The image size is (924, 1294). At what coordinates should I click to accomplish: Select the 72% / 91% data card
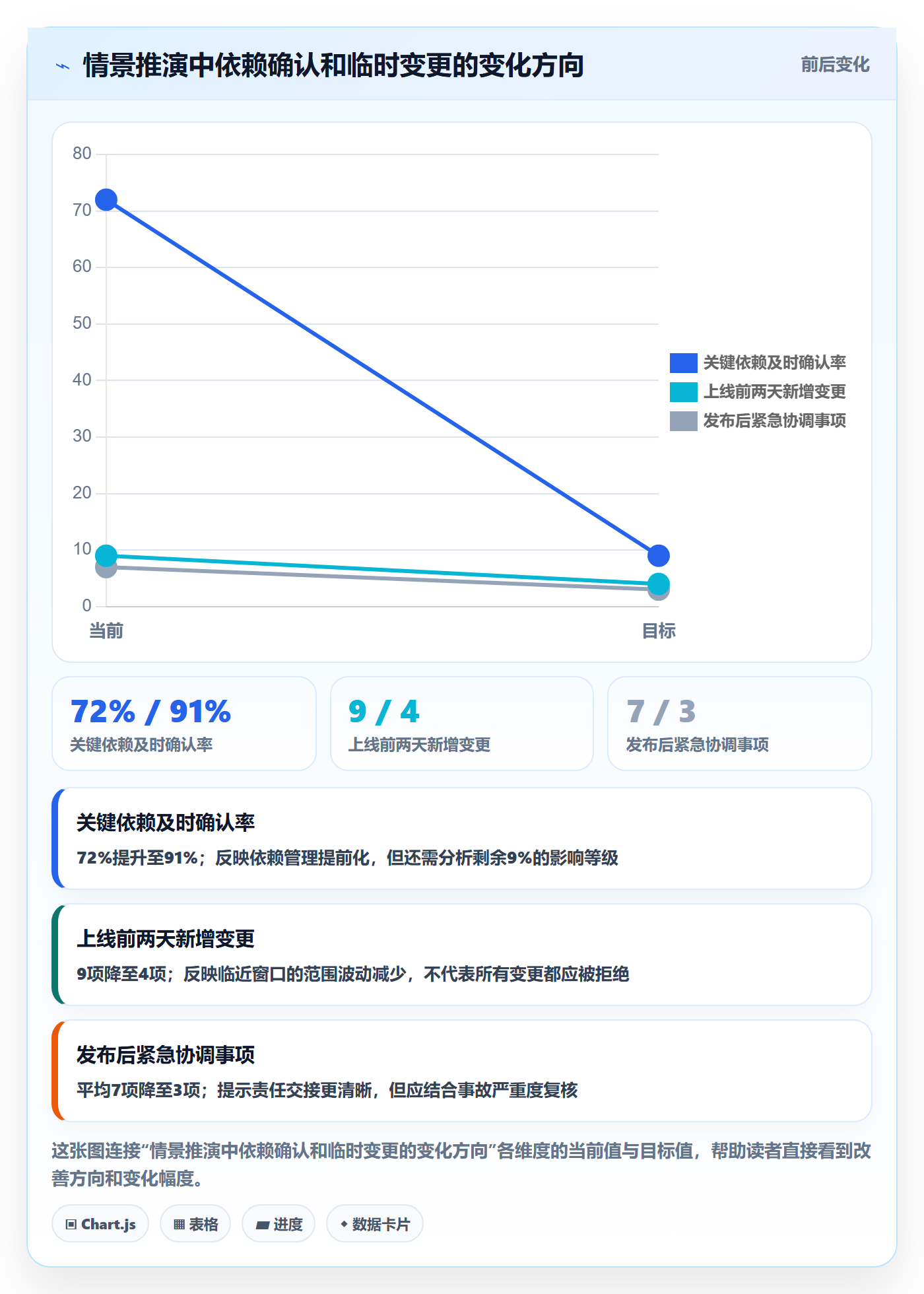click(x=184, y=724)
